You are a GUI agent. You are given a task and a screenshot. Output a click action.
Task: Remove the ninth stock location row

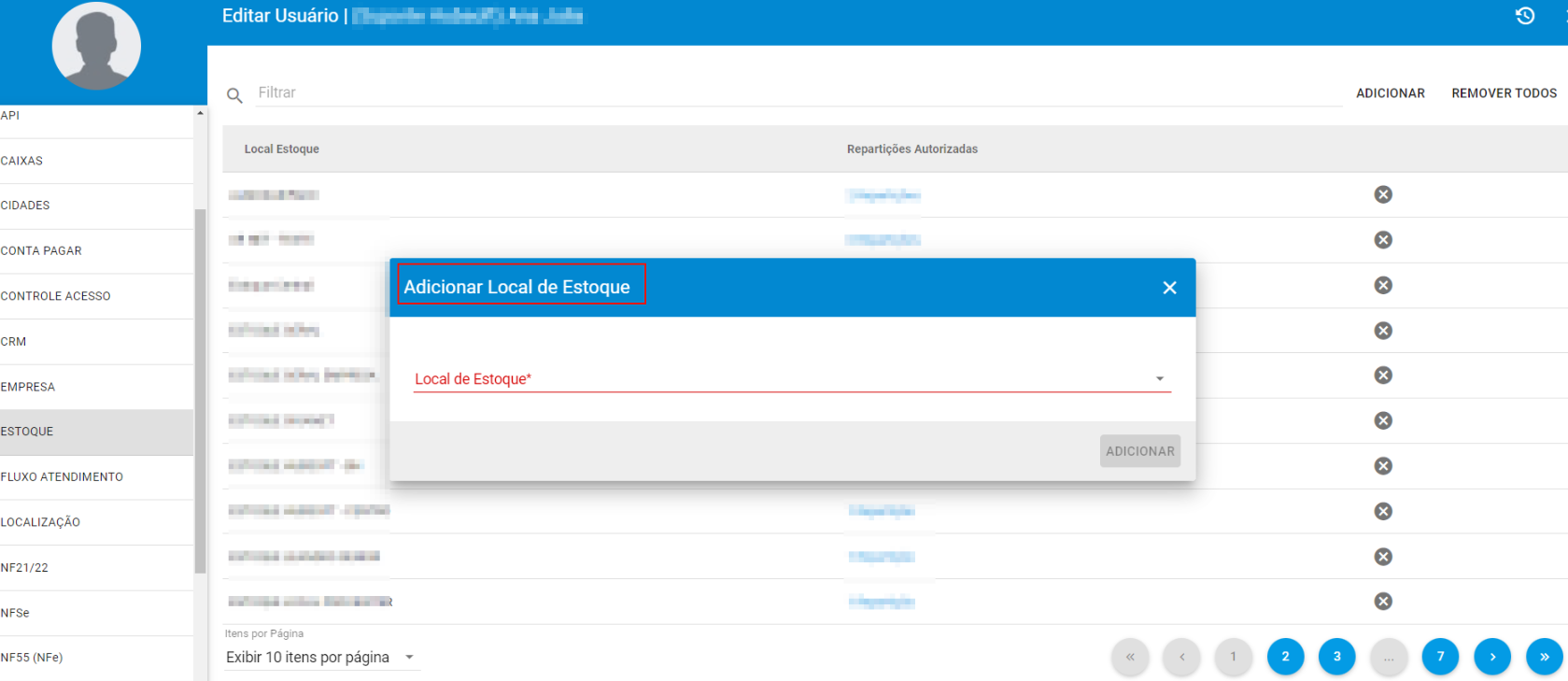[x=1383, y=557]
